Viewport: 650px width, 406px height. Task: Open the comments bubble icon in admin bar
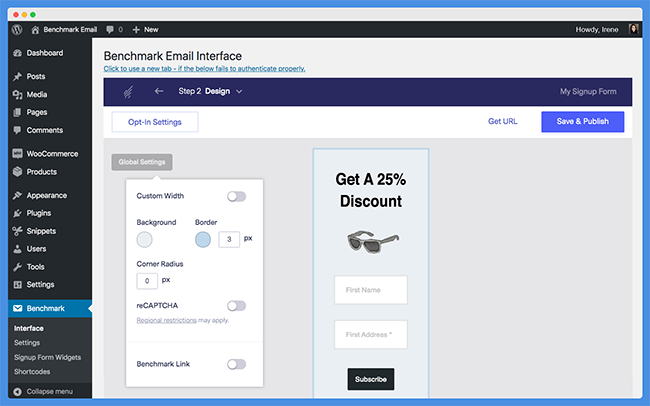click(x=110, y=29)
